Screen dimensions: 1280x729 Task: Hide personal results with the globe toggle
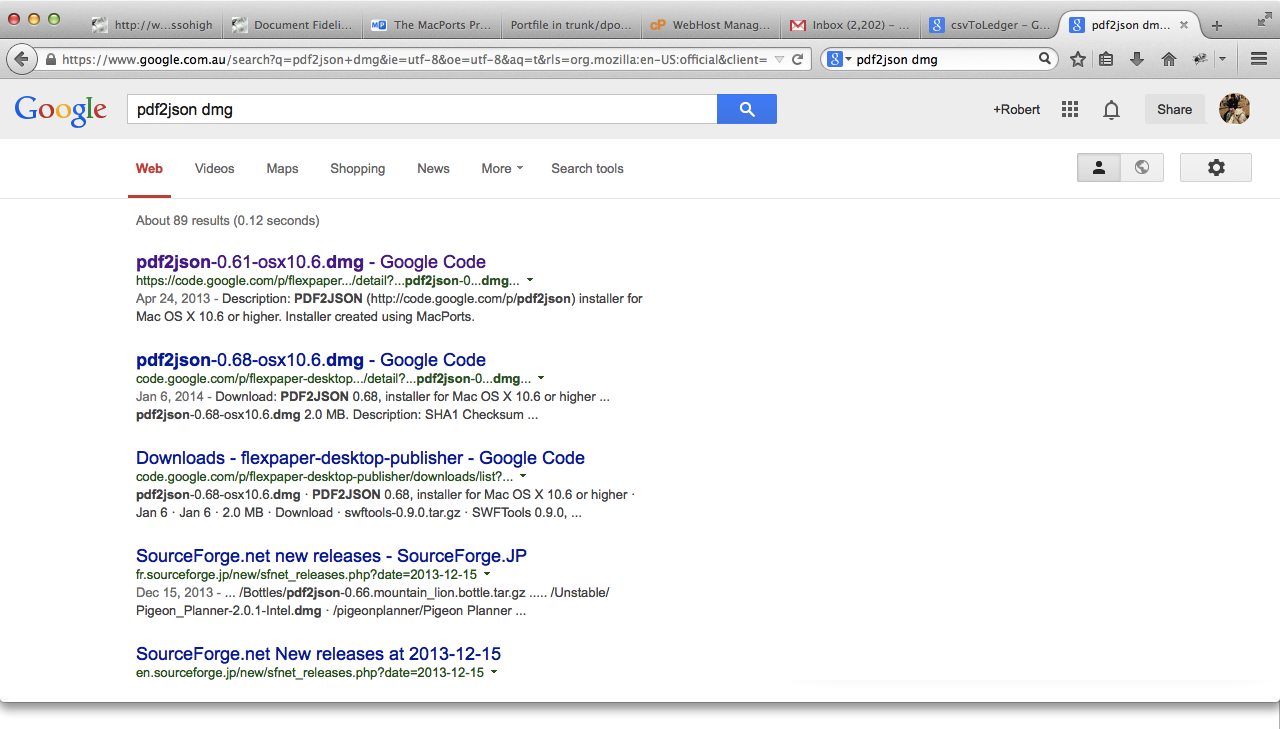click(1142, 168)
